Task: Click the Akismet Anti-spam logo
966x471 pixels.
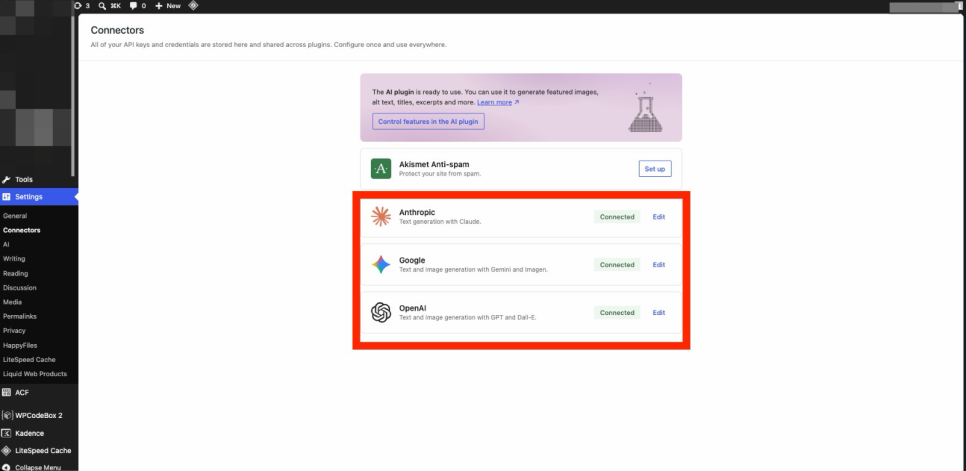Action: [381, 169]
